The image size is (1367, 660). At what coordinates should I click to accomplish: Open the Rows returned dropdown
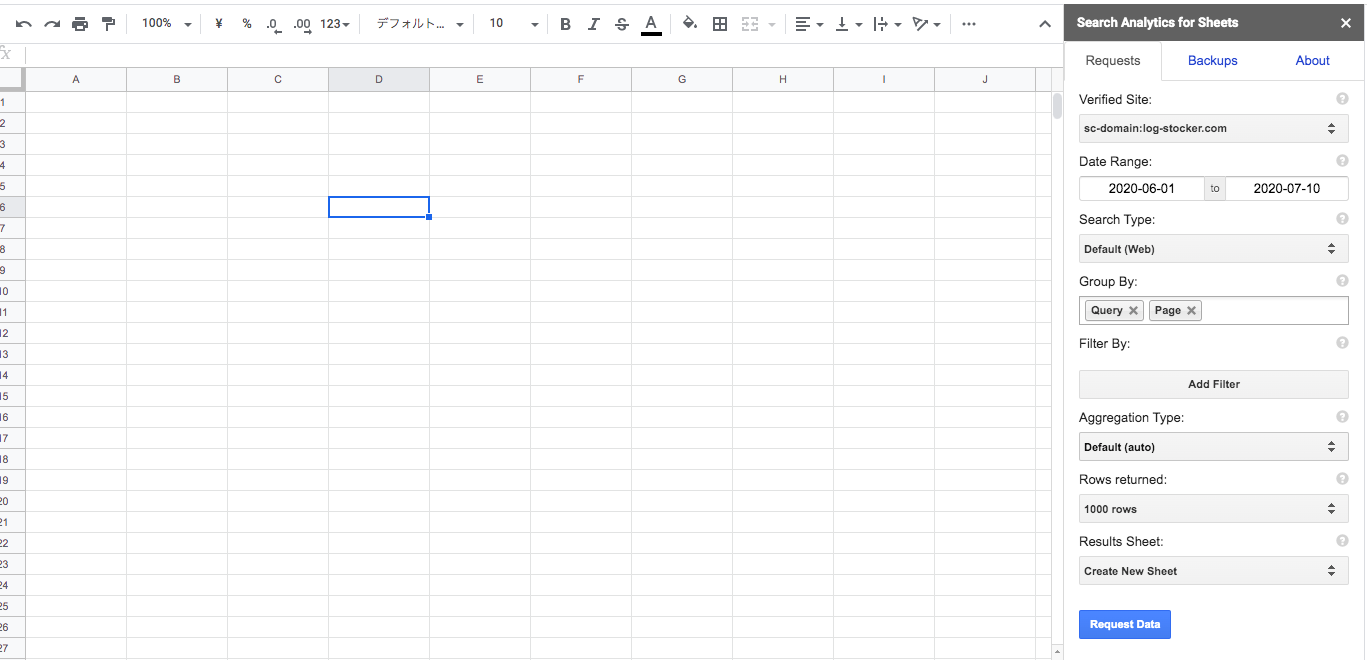coord(1214,509)
